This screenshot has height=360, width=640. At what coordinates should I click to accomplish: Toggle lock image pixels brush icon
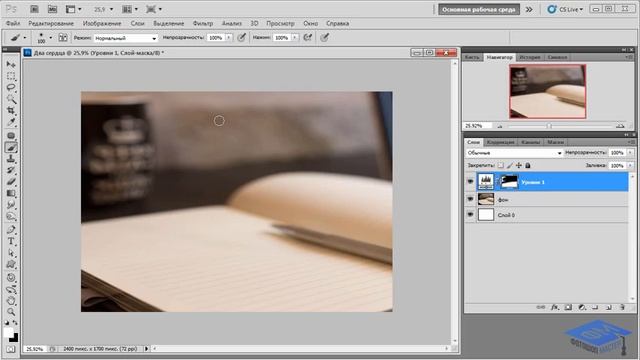[510, 165]
